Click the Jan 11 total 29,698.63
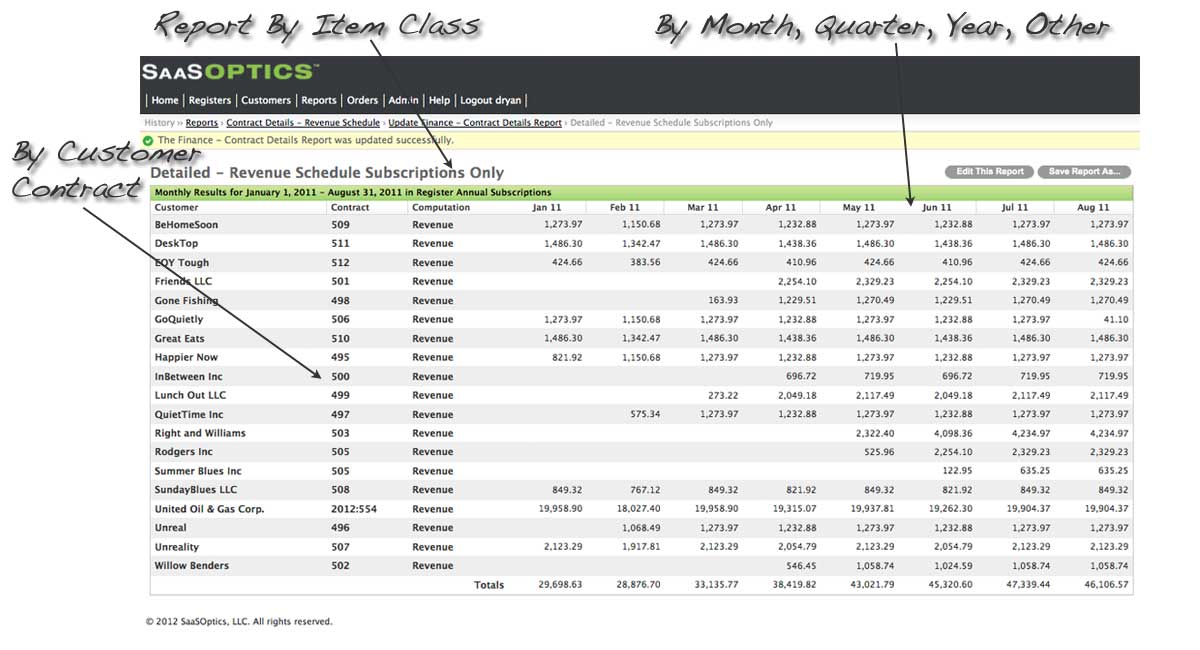This screenshot has height=650, width=1200. tap(560, 586)
